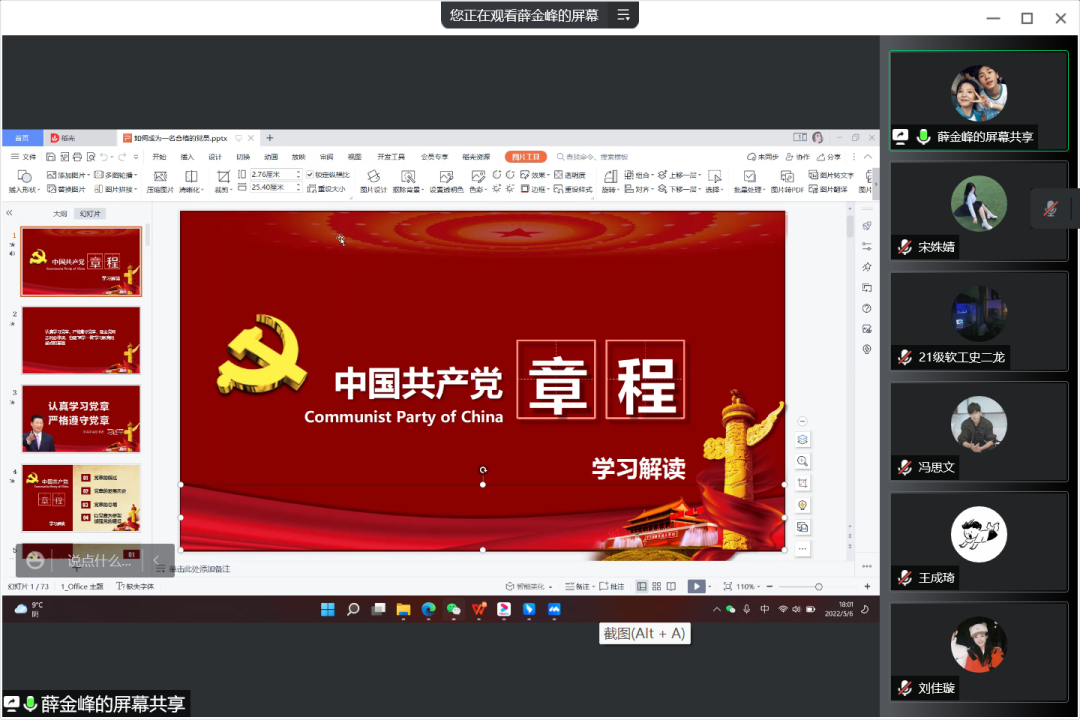1080x720 pixels.
Task: Click the 分享 share button
Action: click(x=829, y=157)
